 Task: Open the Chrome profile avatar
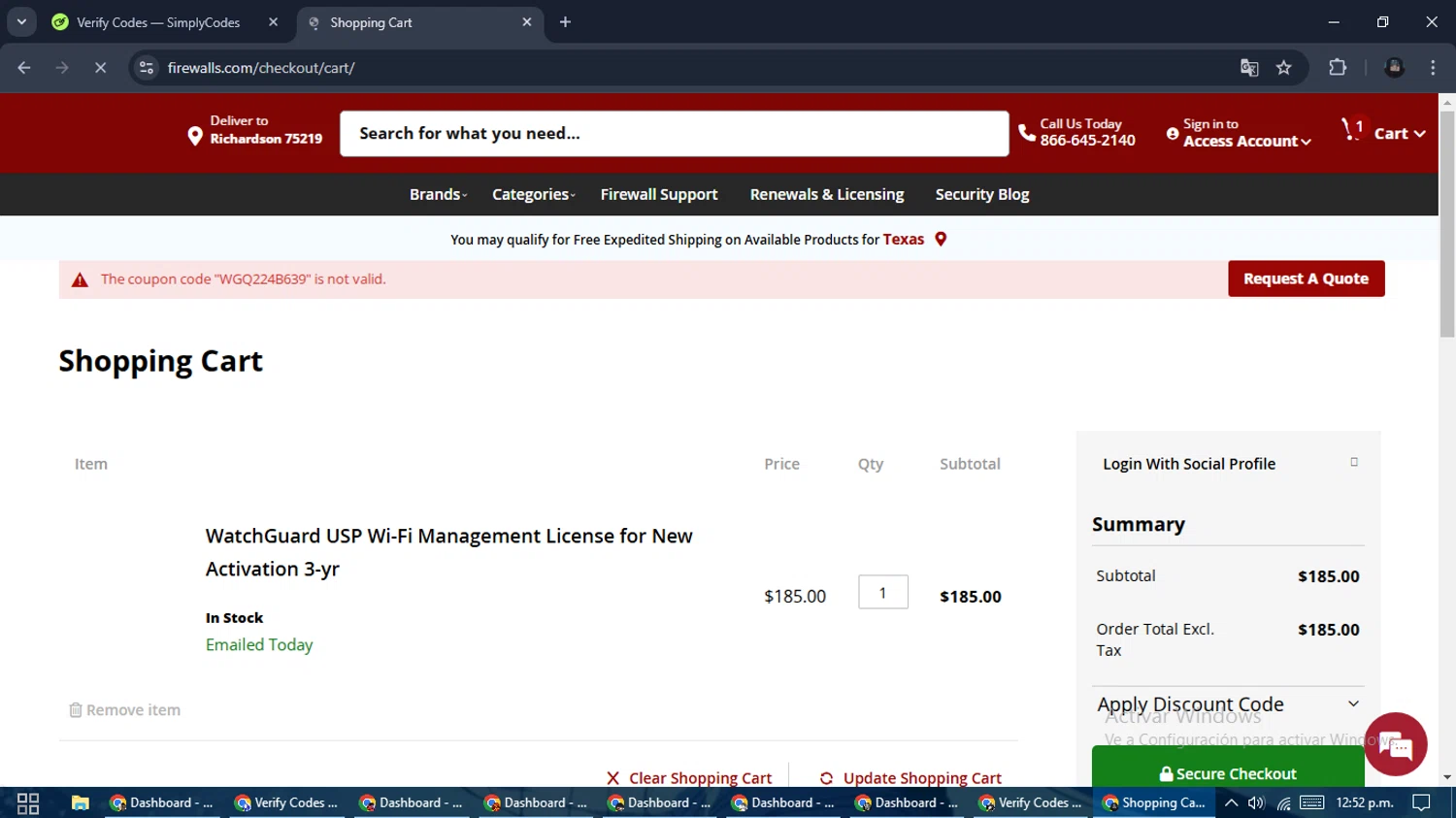tap(1395, 68)
